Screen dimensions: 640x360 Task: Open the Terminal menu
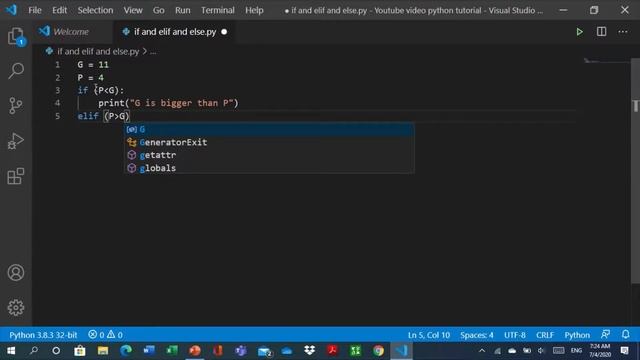click(218, 10)
